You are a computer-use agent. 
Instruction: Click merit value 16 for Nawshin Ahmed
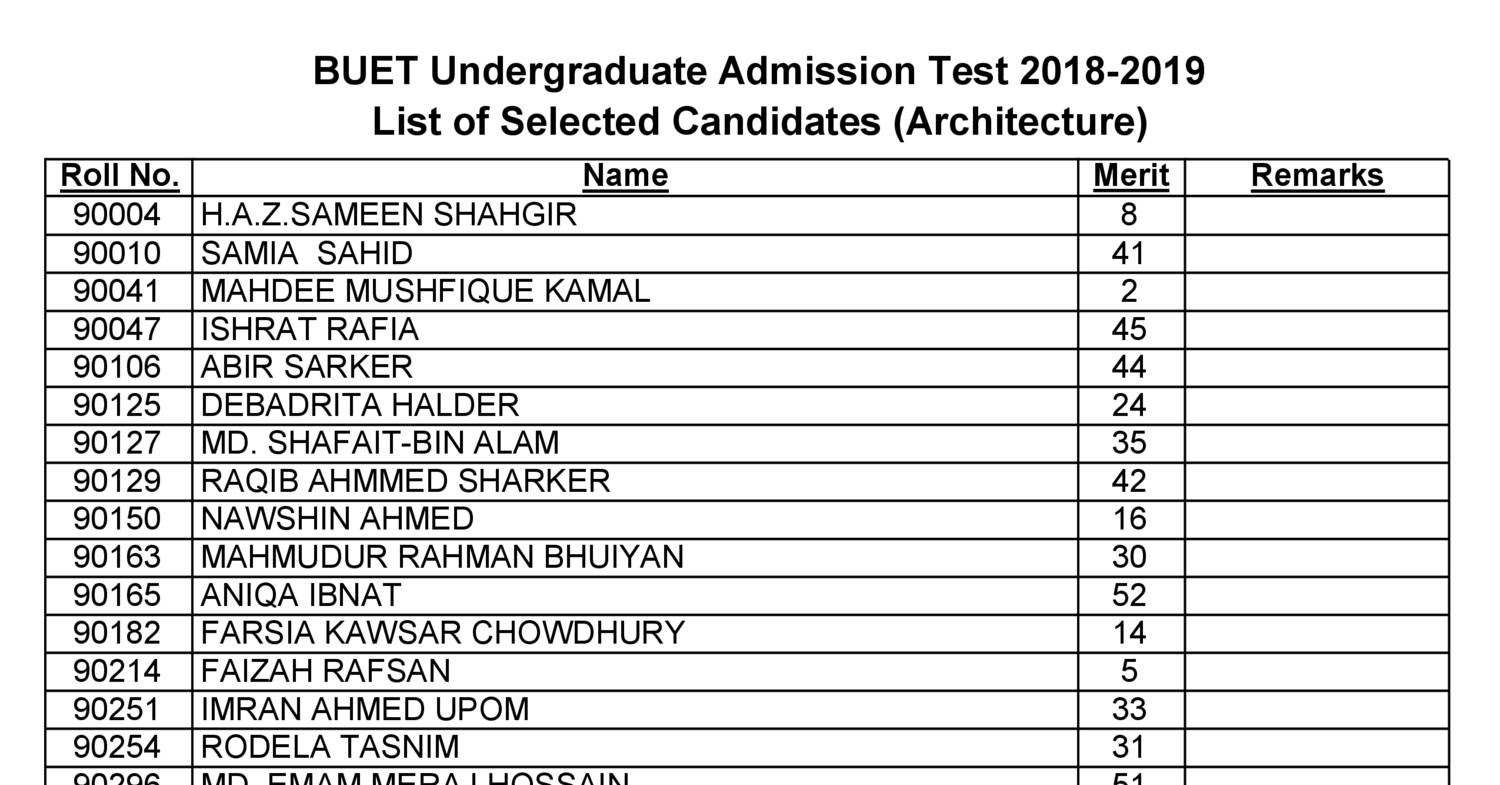(1129, 519)
